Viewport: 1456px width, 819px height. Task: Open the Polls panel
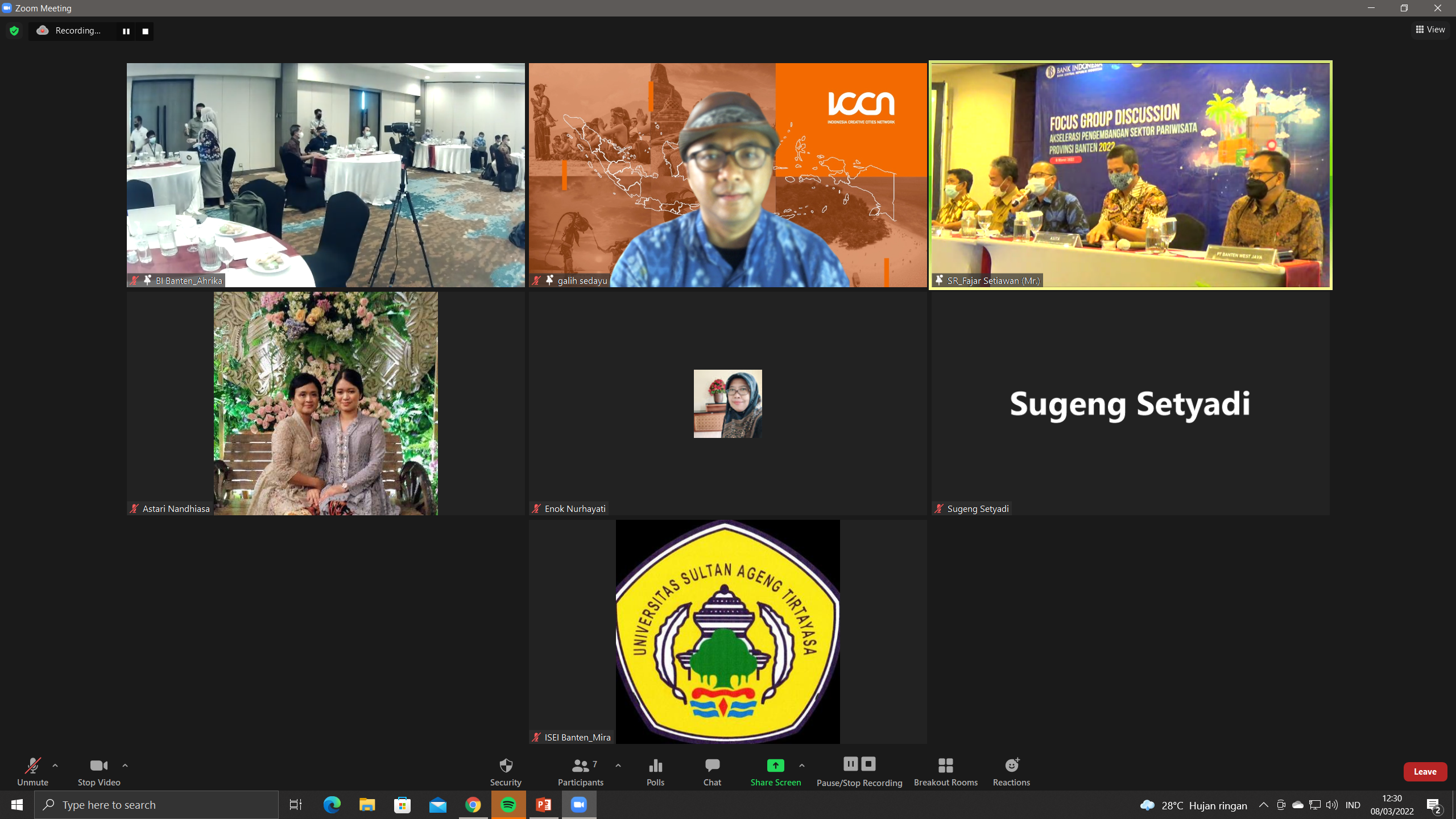click(655, 771)
